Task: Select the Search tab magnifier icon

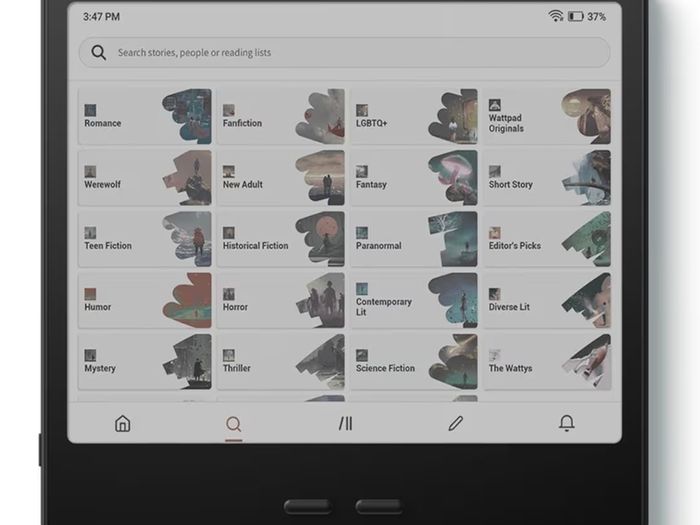Action: (x=233, y=424)
